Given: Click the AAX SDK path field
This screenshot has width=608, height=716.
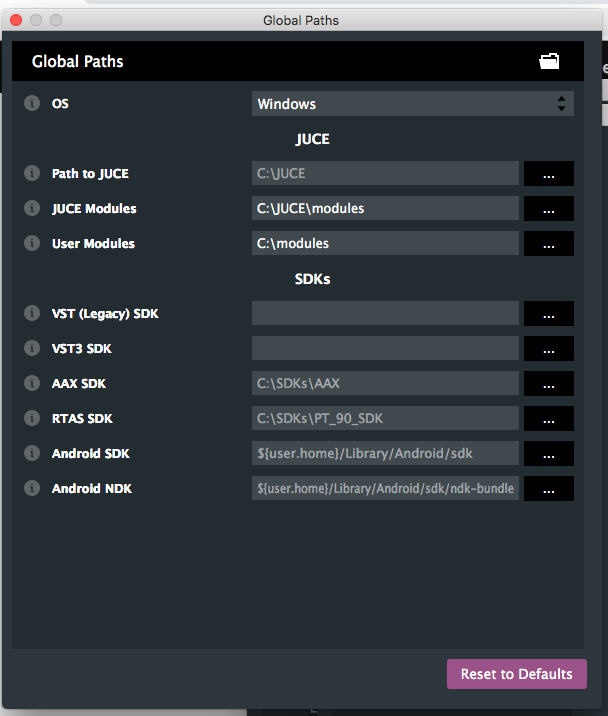Looking at the screenshot, I should [x=385, y=384].
